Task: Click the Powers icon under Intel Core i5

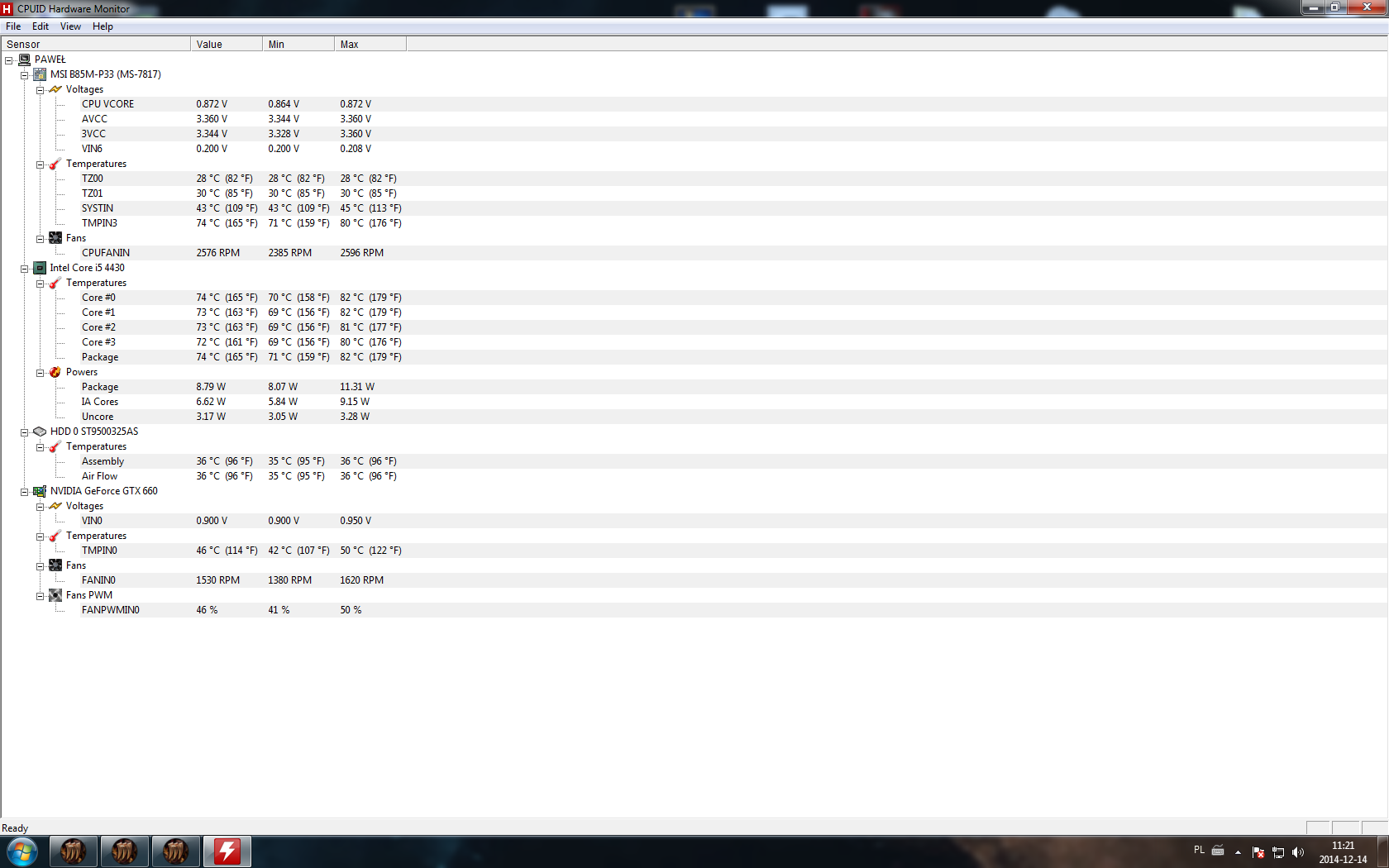Action: (55, 372)
